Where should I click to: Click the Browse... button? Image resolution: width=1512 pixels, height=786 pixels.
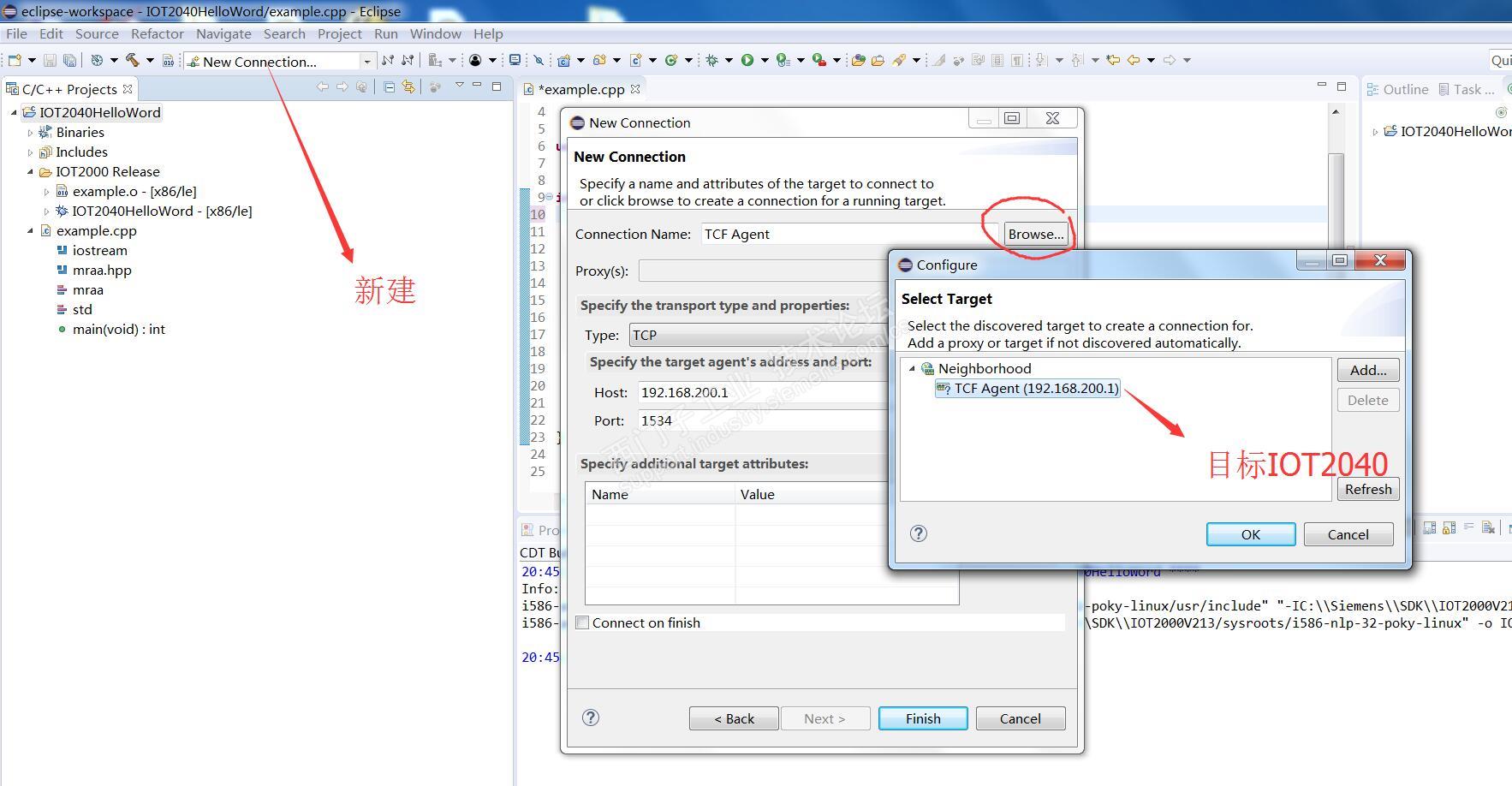[1036, 234]
